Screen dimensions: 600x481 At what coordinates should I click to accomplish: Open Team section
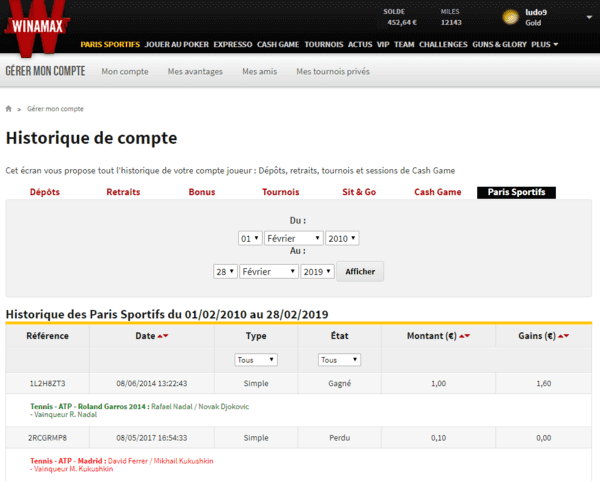[x=404, y=44]
